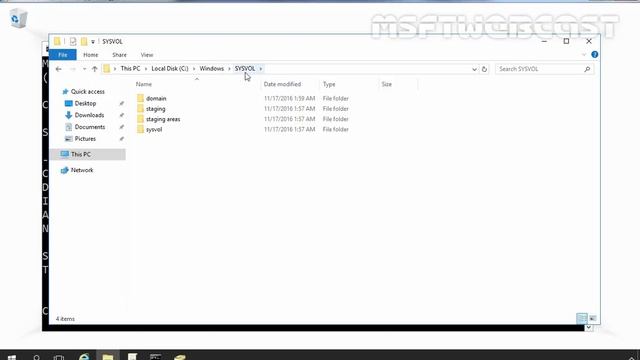This screenshot has height=360, width=640.
Task: Expand the chevron after SYSVOL breadcrumb
Action: [260, 69]
